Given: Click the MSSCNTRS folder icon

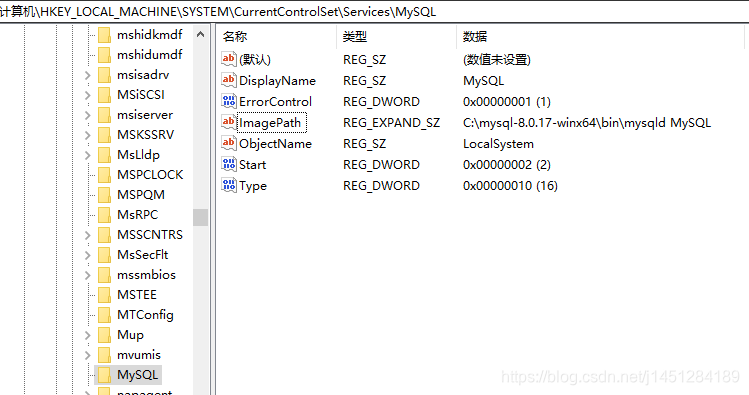Looking at the screenshot, I should tap(104, 235).
